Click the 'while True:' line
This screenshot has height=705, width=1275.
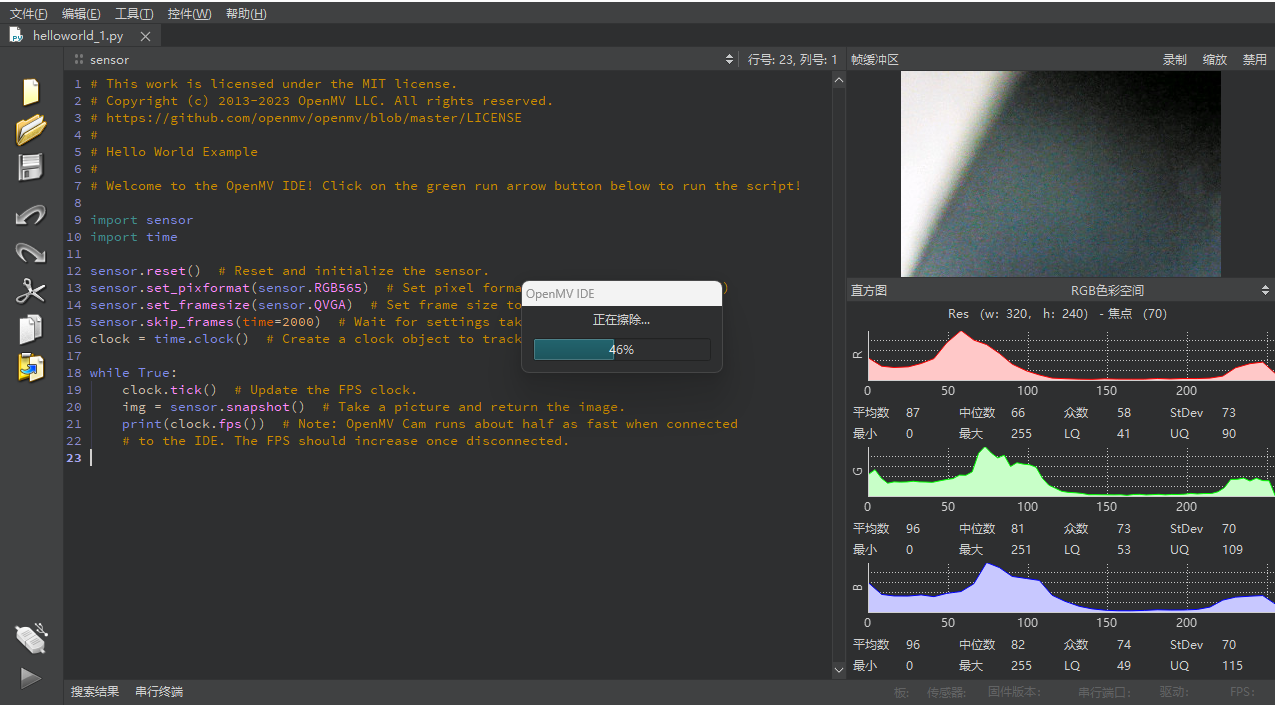(134, 373)
